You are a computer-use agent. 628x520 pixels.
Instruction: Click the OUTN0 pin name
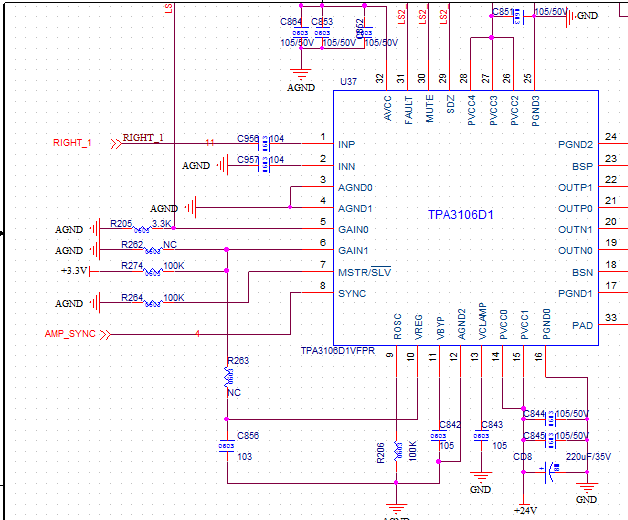[x=575, y=250]
